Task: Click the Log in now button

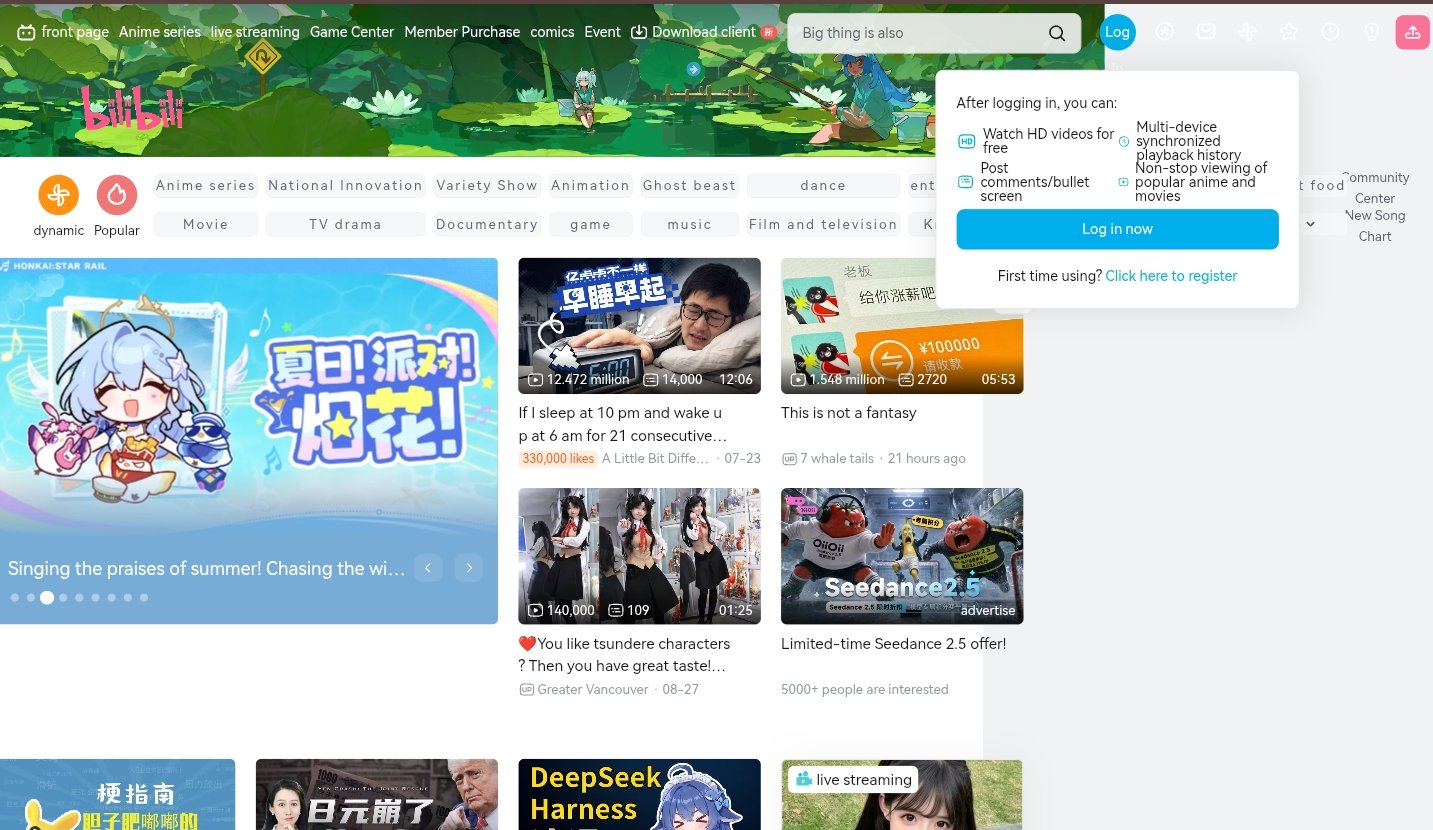Action: point(1117,229)
